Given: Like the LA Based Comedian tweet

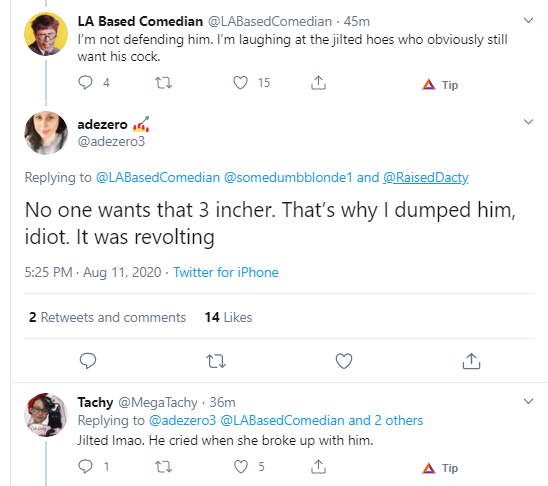Looking at the screenshot, I should [x=240, y=83].
